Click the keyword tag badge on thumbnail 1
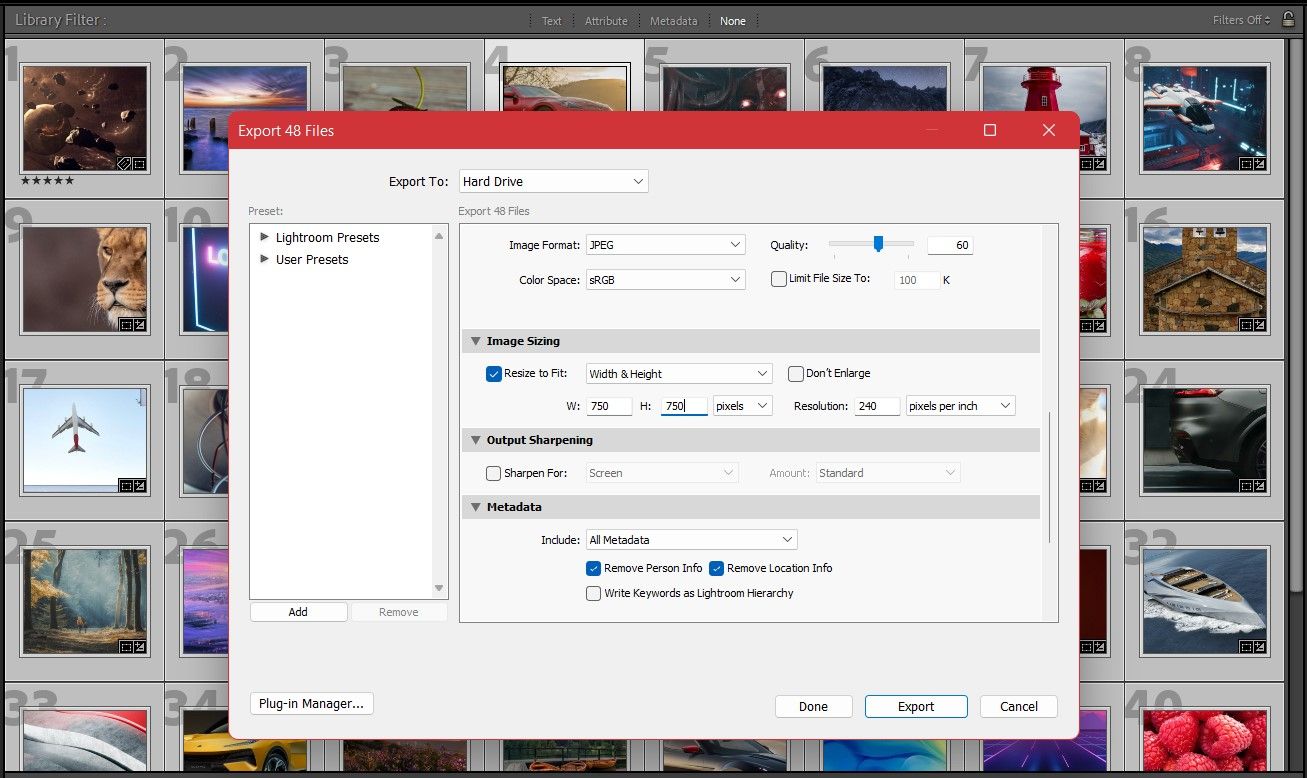Image resolution: width=1307 pixels, height=778 pixels. 123,163
